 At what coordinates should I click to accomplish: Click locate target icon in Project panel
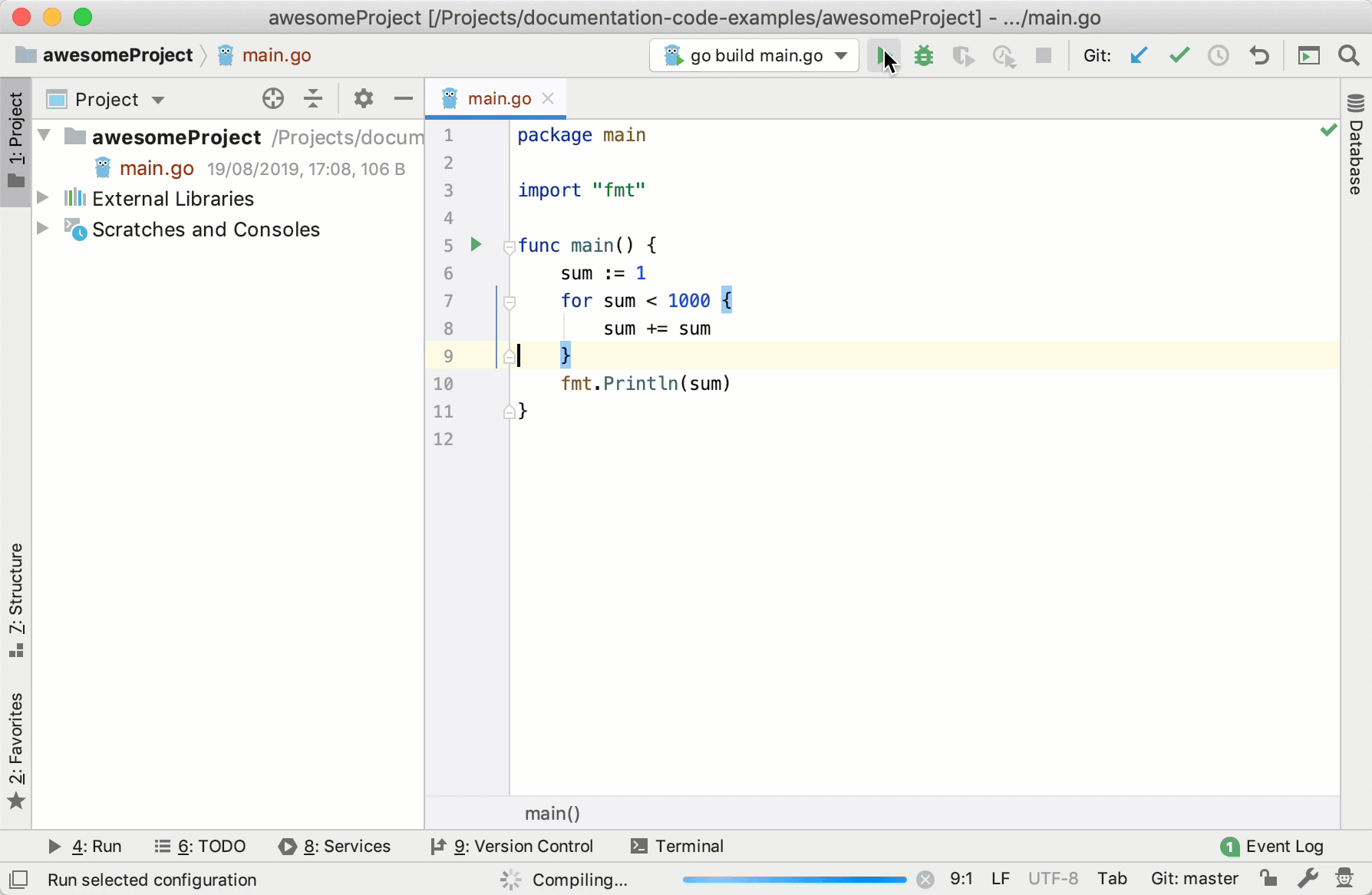coord(272,99)
